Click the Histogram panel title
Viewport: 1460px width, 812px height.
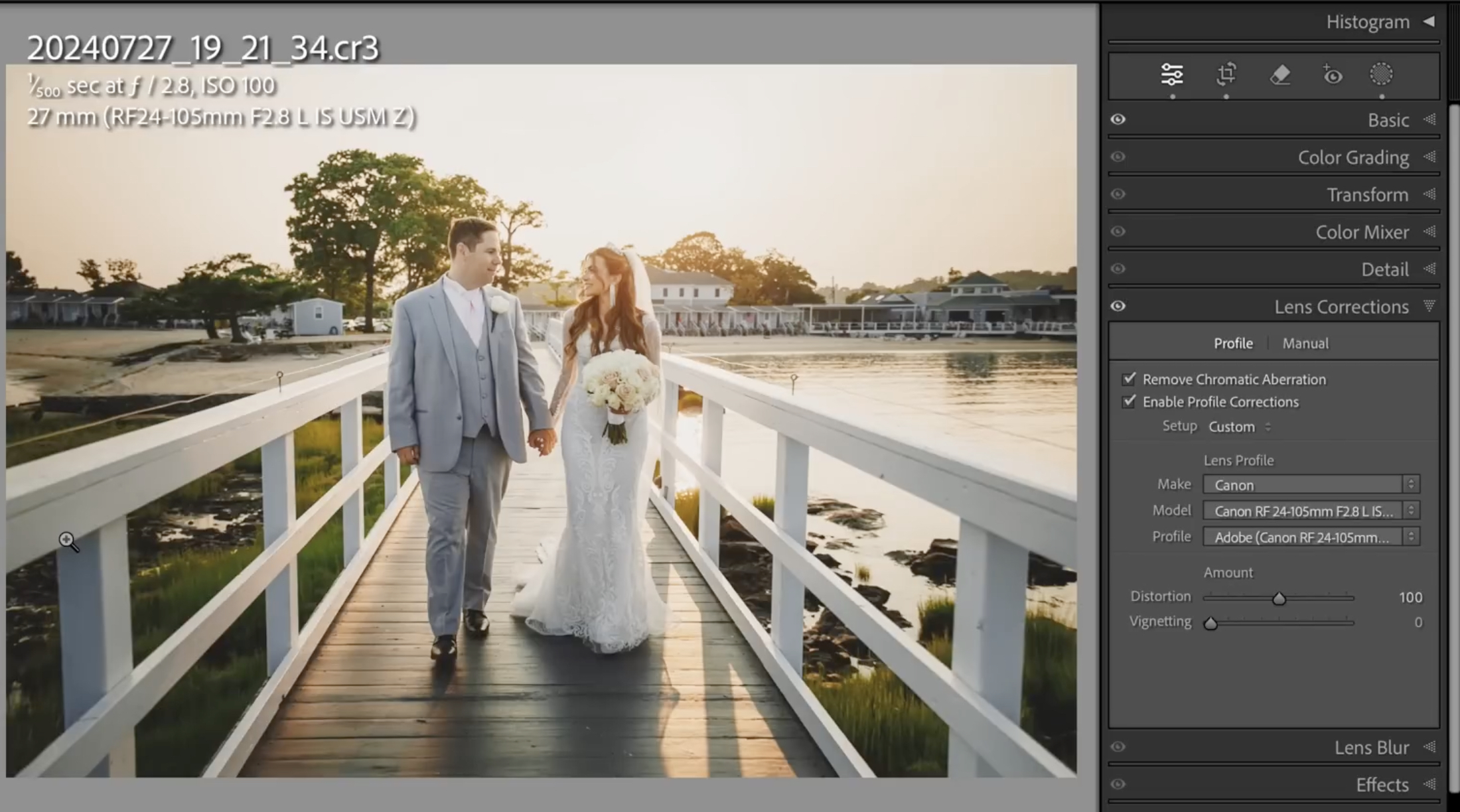point(1368,22)
